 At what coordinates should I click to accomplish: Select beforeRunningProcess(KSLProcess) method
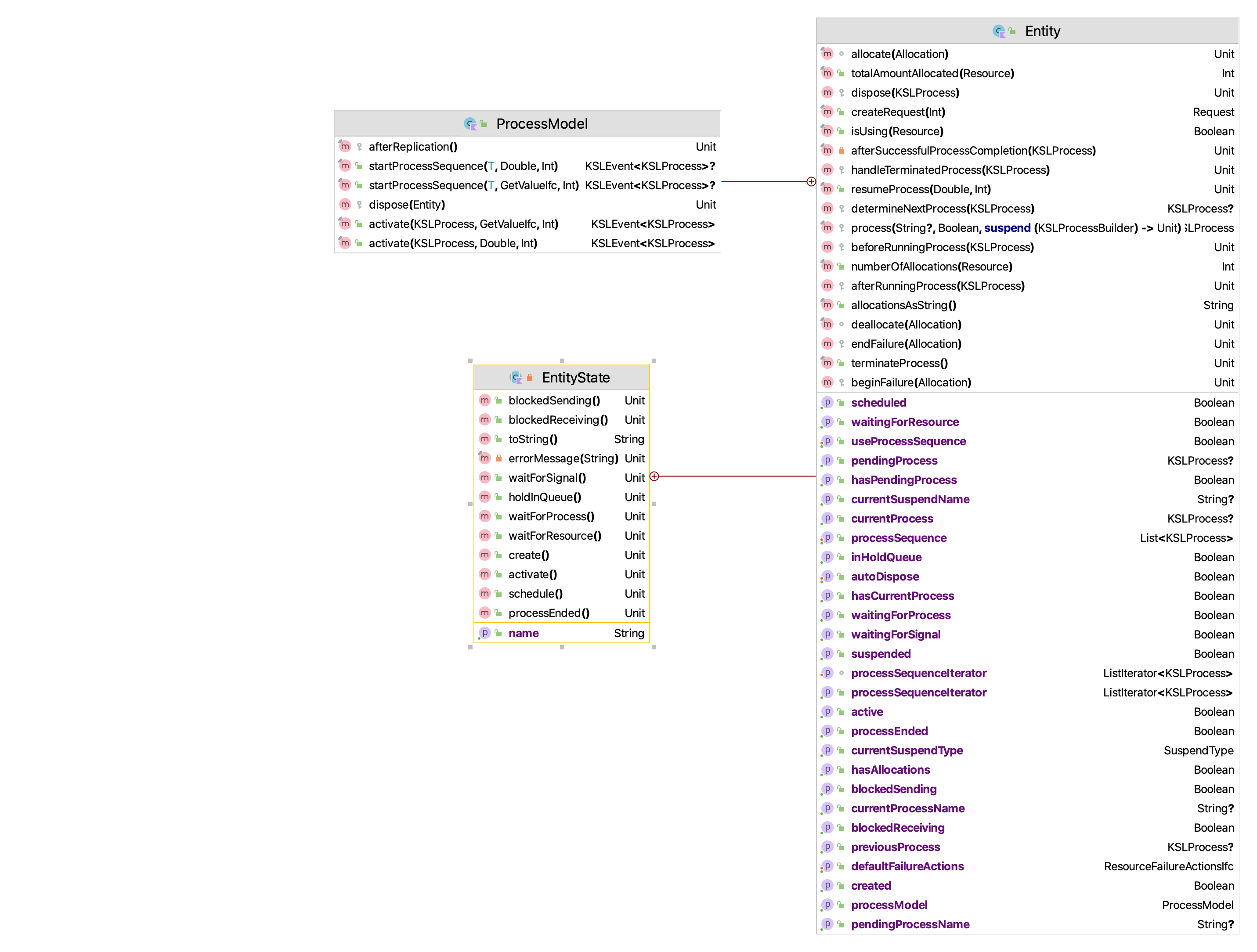tap(1027, 247)
